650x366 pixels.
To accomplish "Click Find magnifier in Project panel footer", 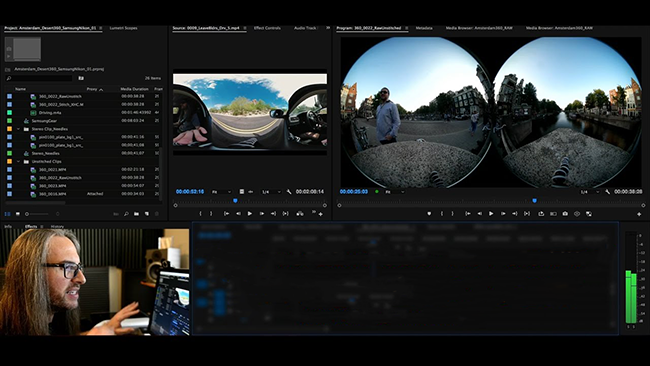I will [x=126, y=214].
